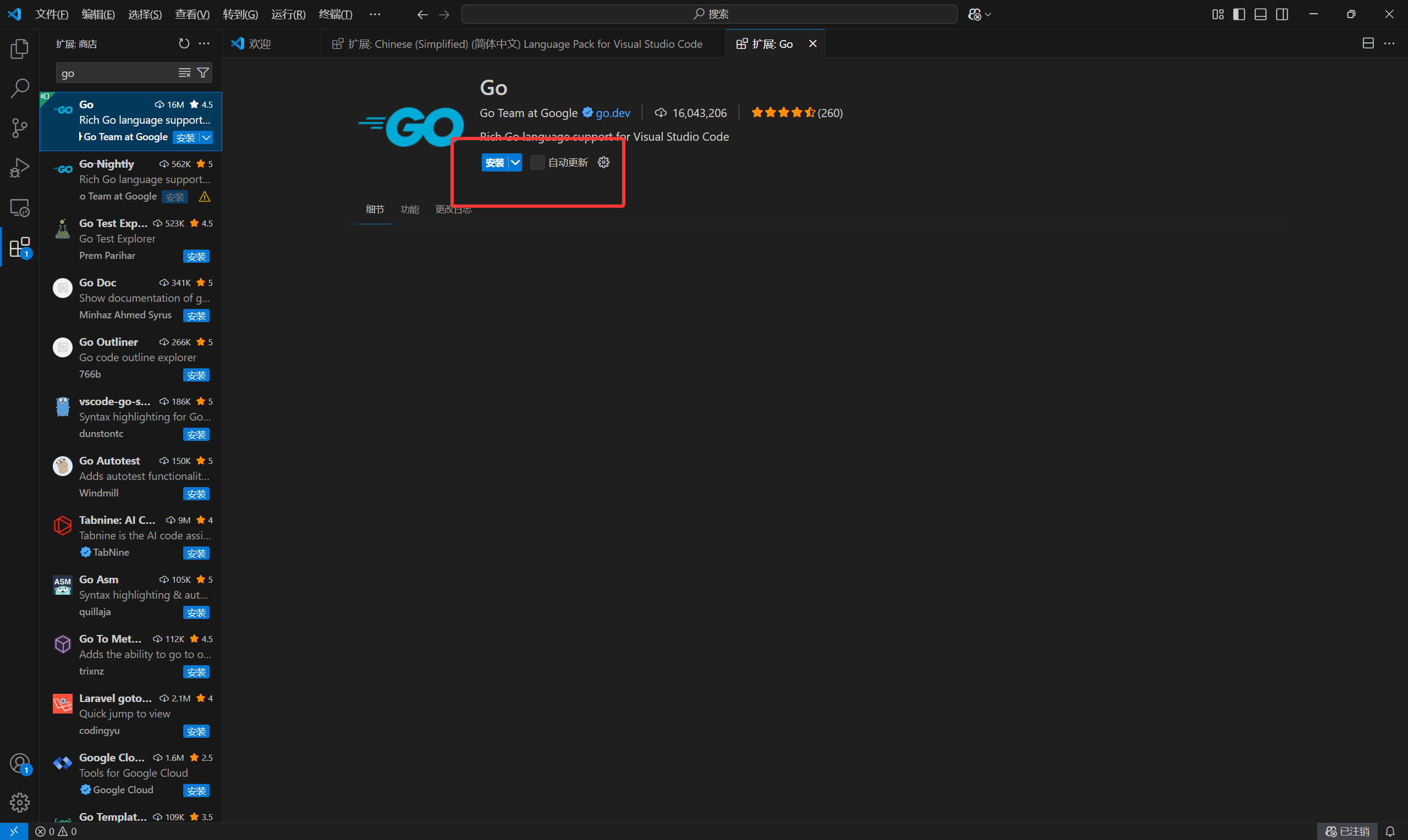1408x840 pixels.
Task: Open the Source Control view
Action: pos(19,128)
